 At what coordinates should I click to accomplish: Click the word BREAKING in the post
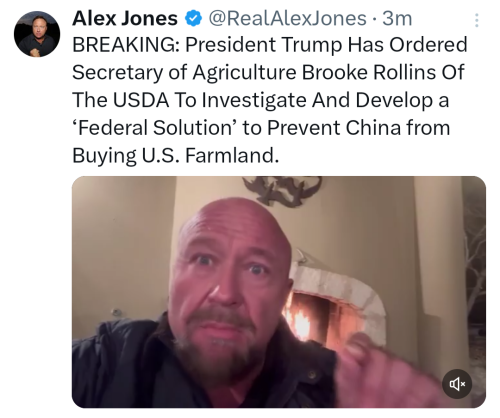(x=125, y=45)
